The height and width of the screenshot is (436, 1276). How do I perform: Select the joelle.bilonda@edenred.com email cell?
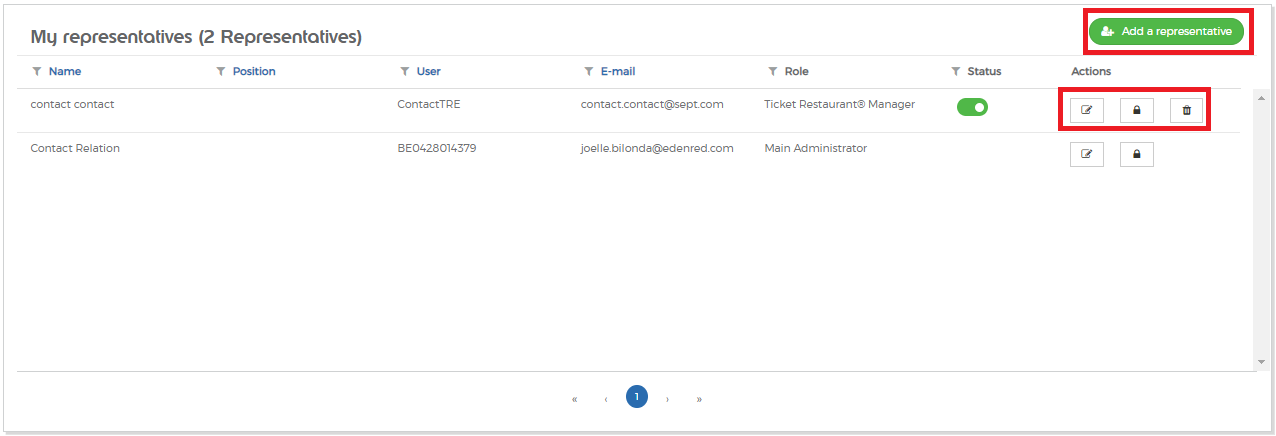[x=657, y=148]
